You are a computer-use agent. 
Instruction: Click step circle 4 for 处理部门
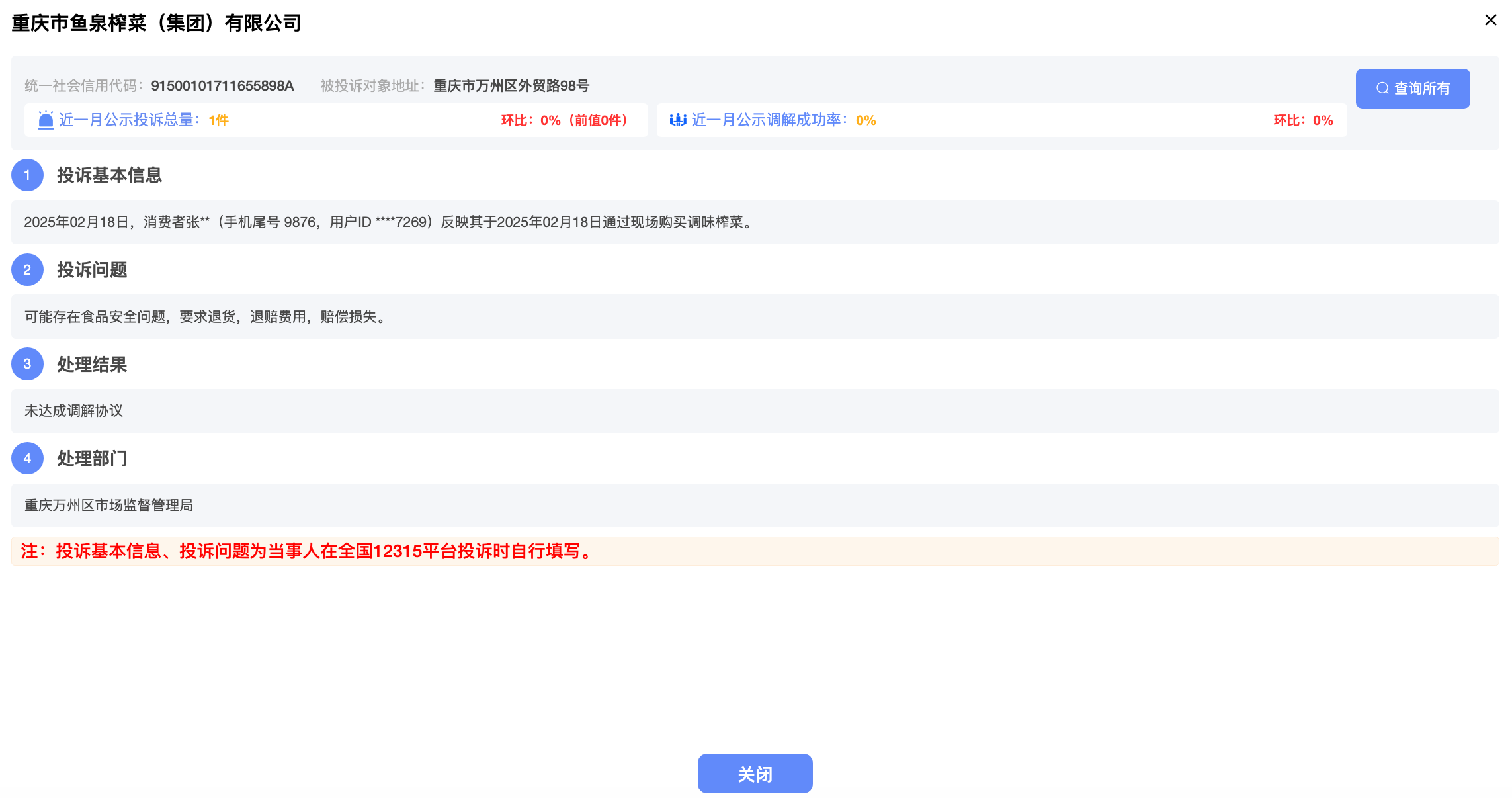click(27, 459)
